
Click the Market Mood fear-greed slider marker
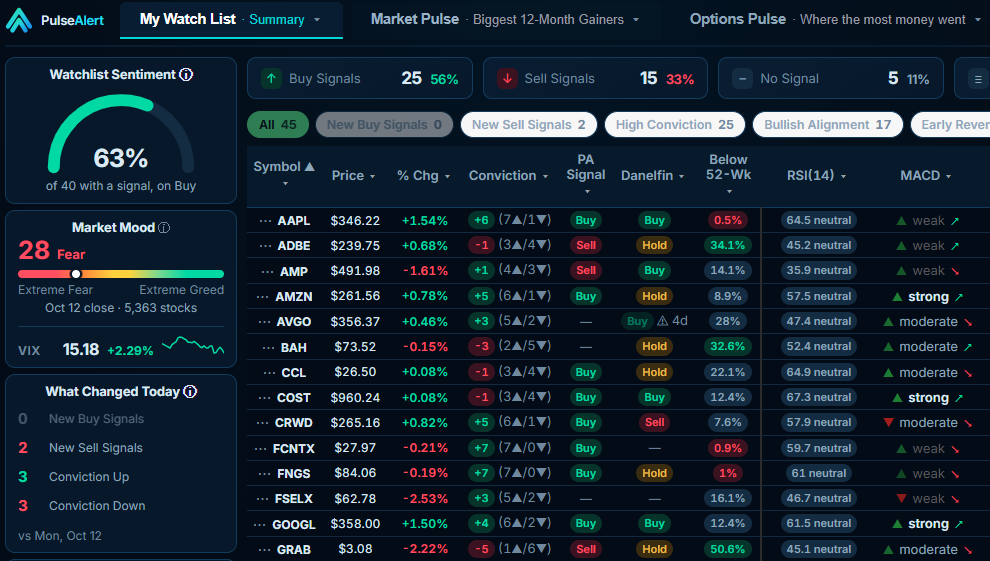tap(76, 274)
